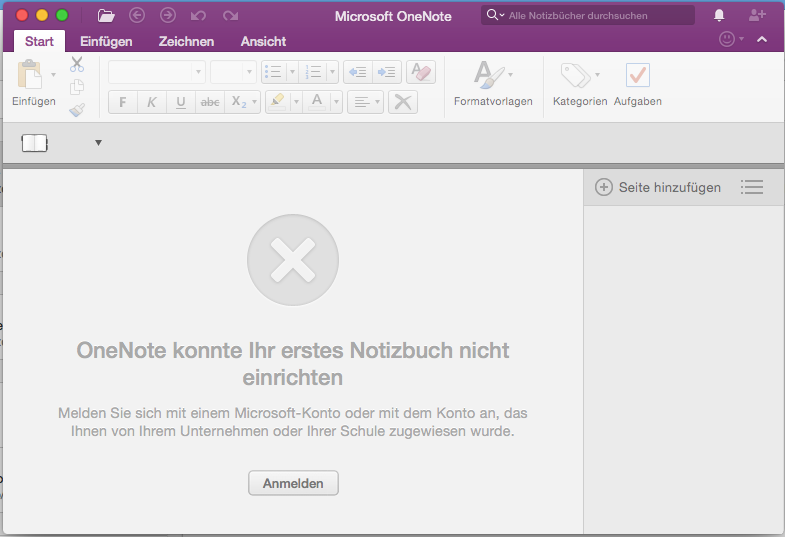
Task: Go forward with the right arrow icon
Action: click(168, 16)
